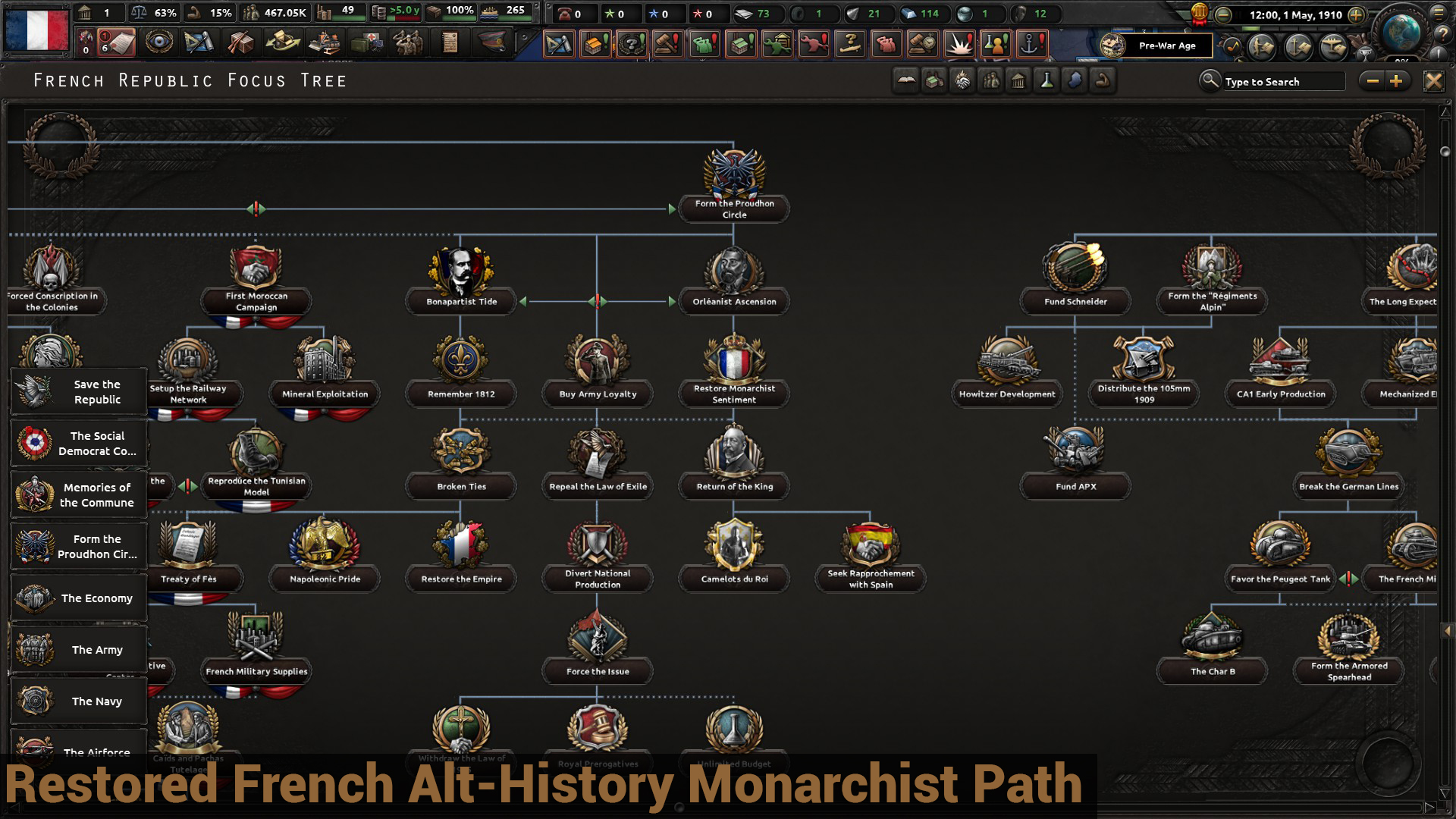Open the navy ledger round icon
The image size is (1456, 819).
click(x=1298, y=48)
